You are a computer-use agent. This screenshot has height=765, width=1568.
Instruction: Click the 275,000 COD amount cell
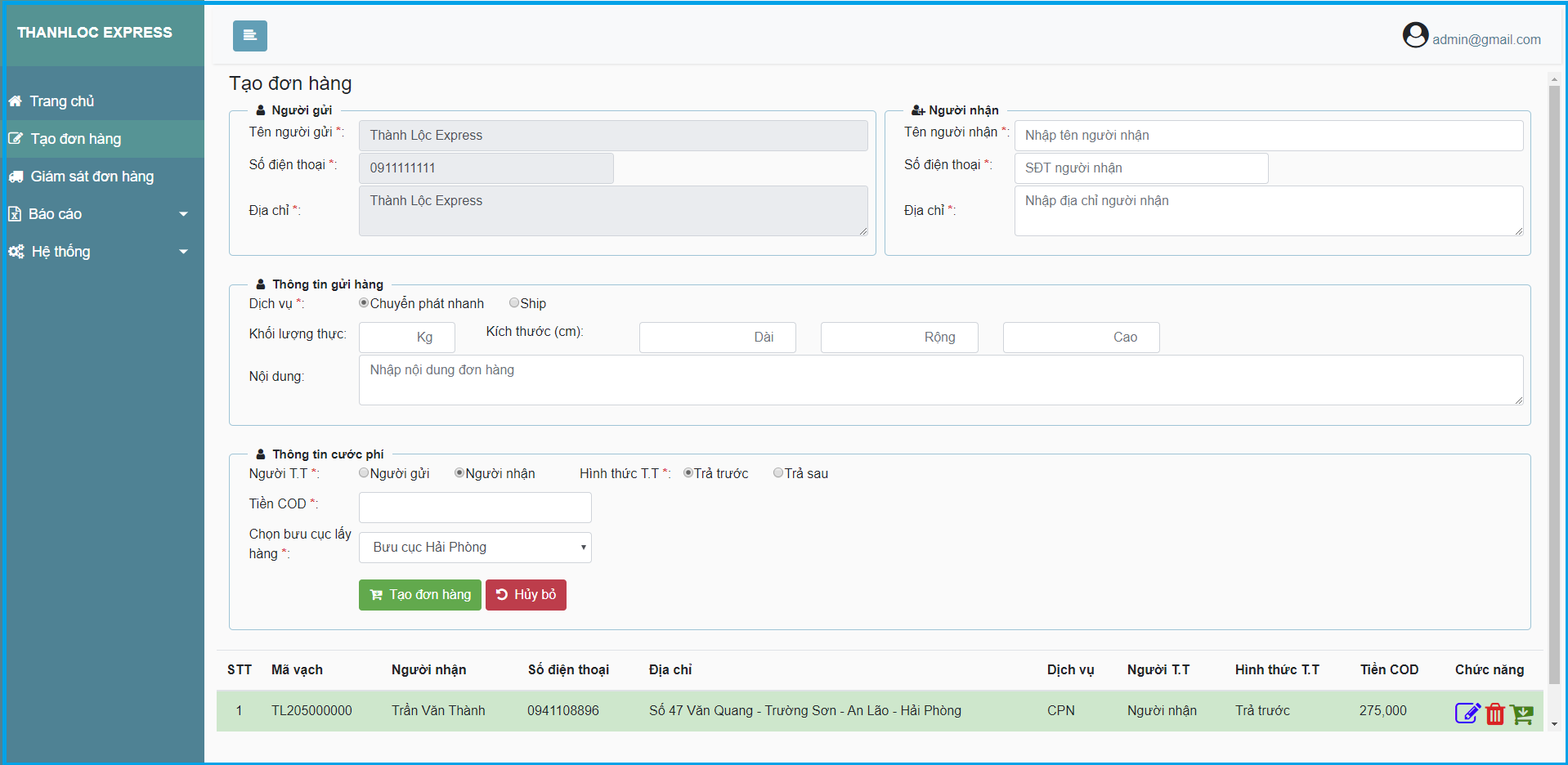tap(1383, 711)
